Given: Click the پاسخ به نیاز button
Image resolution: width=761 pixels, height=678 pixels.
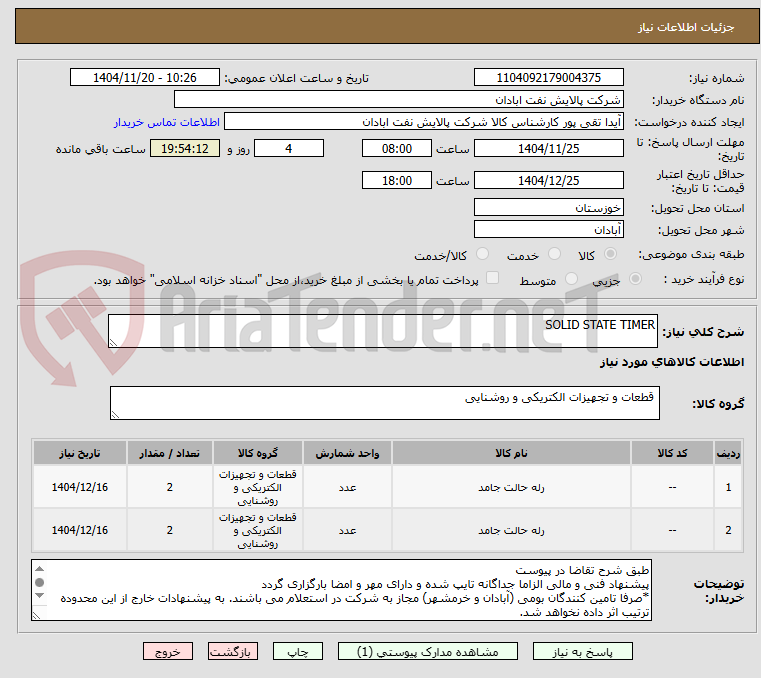Looking at the screenshot, I should click(x=582, y=651).
